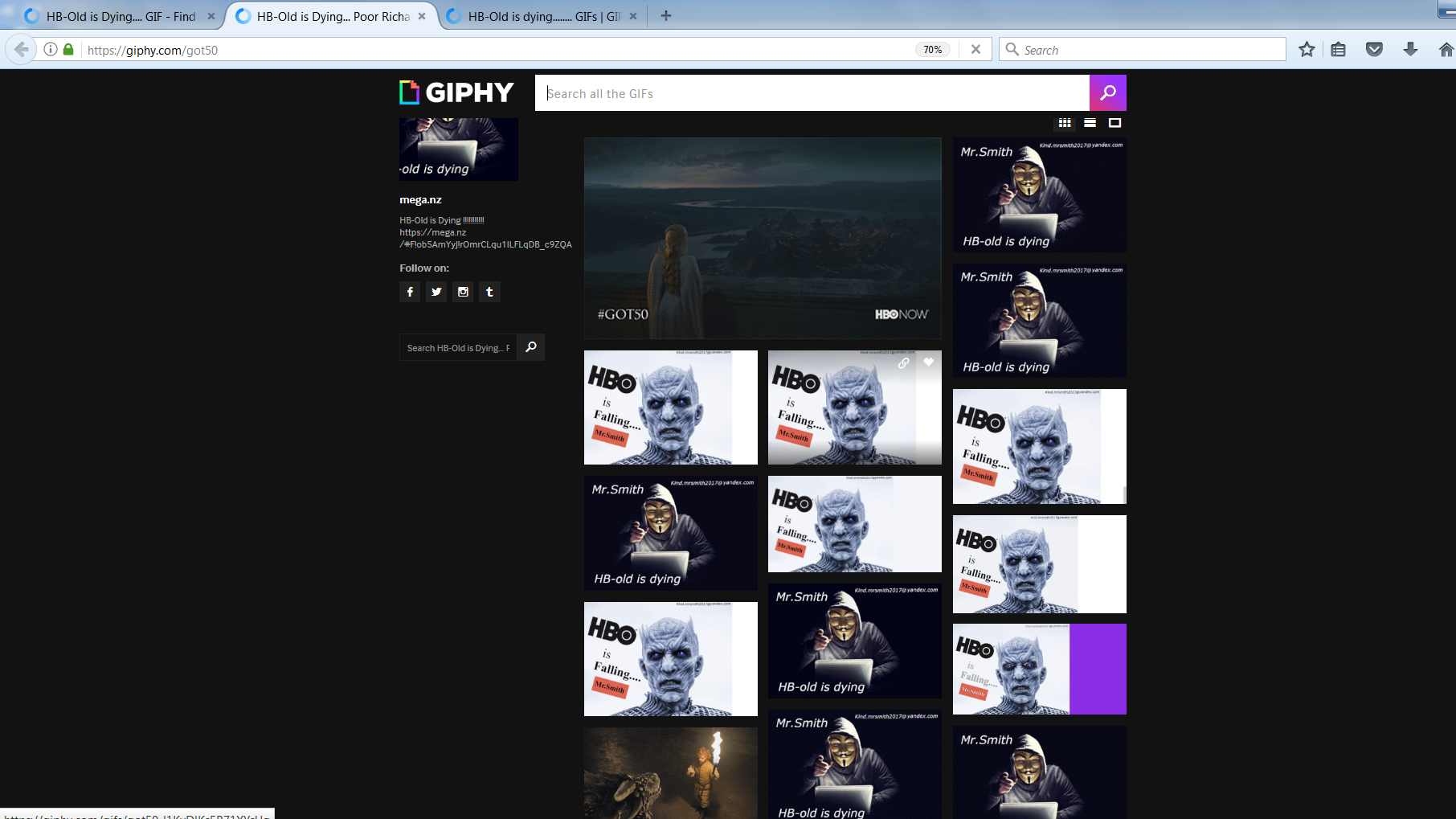
Task: Open right column second Mr.Smith GIF
Action: pyautogui.click(x=1040, y=321)
